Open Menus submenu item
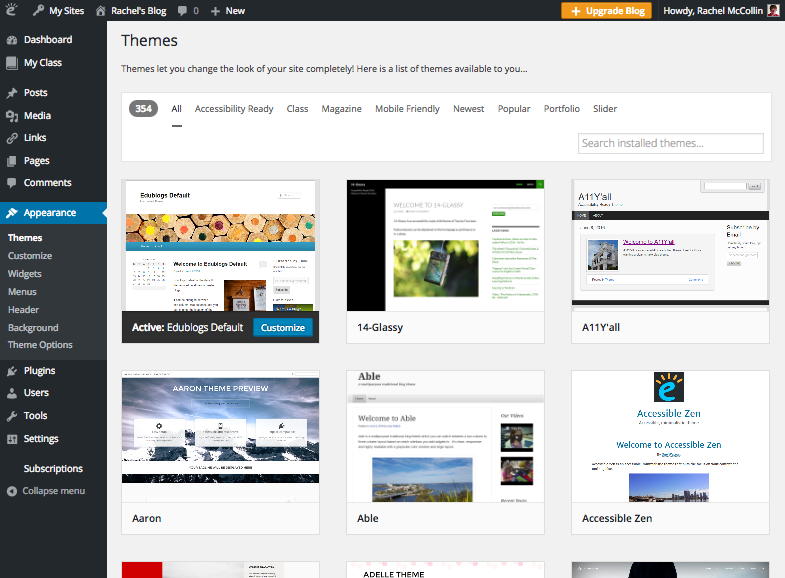The width and height of the screenshot is (785, 578). pos(22,292)
